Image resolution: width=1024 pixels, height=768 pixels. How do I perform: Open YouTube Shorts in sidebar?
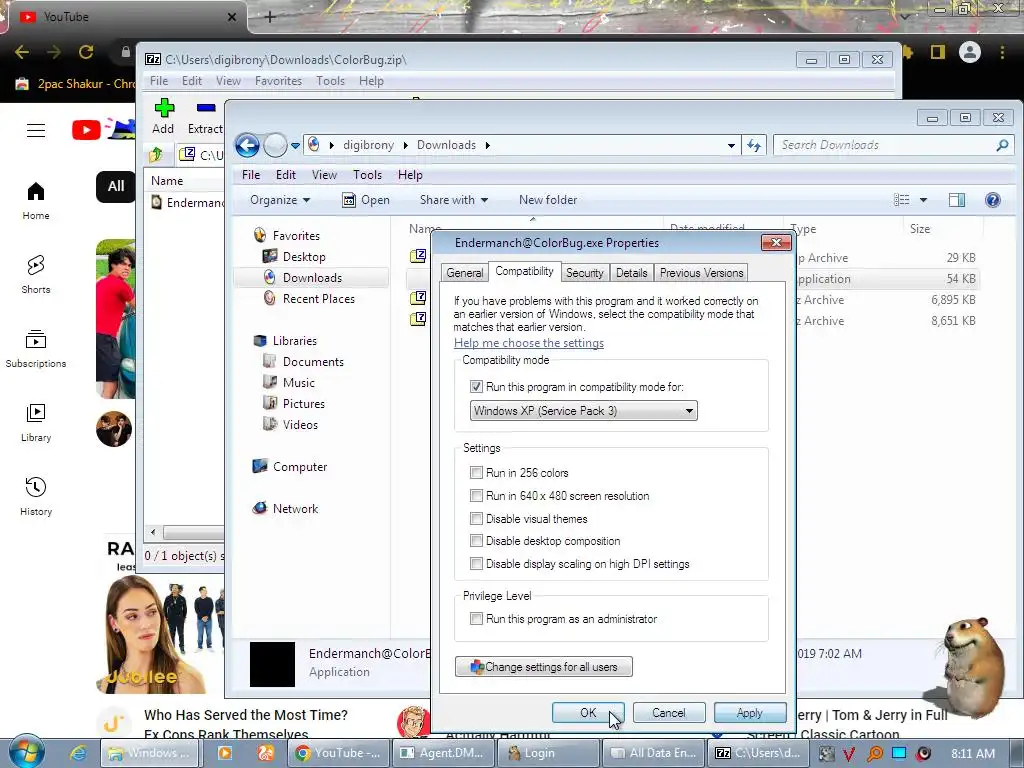click(36, 274)
